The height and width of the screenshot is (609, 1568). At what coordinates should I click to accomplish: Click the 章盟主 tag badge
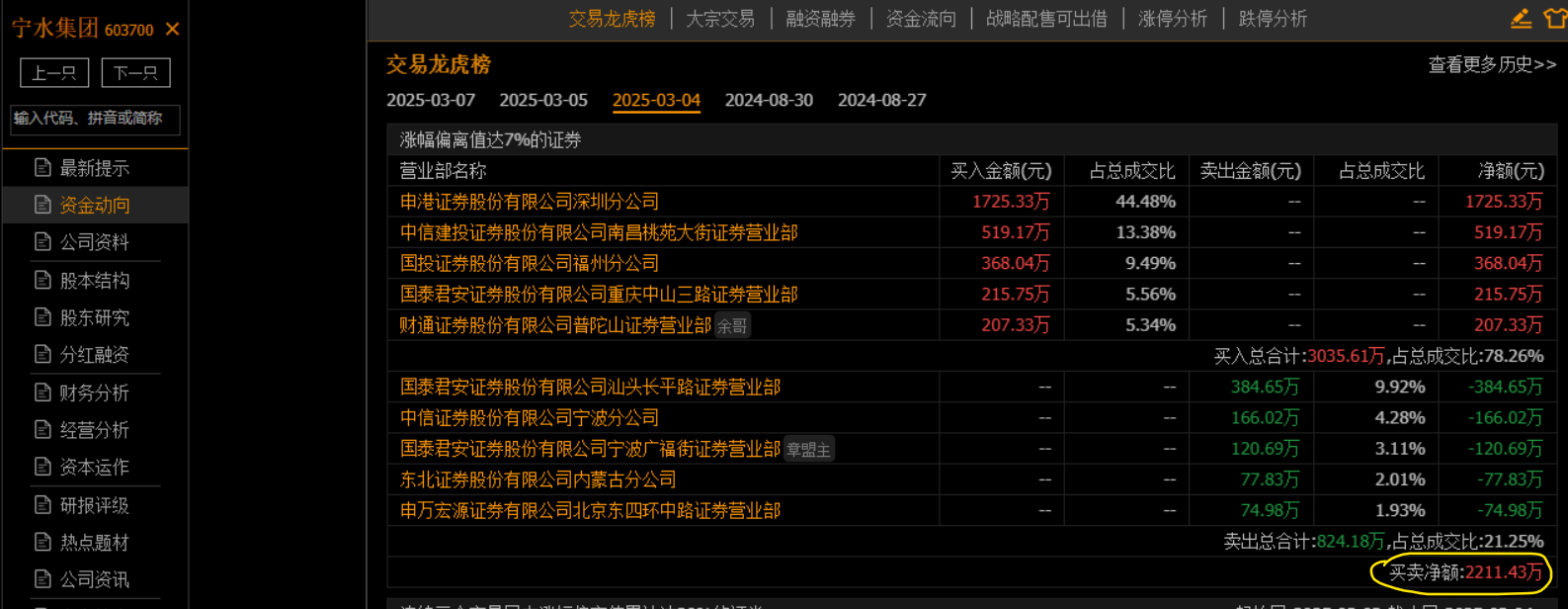point(809,450)
